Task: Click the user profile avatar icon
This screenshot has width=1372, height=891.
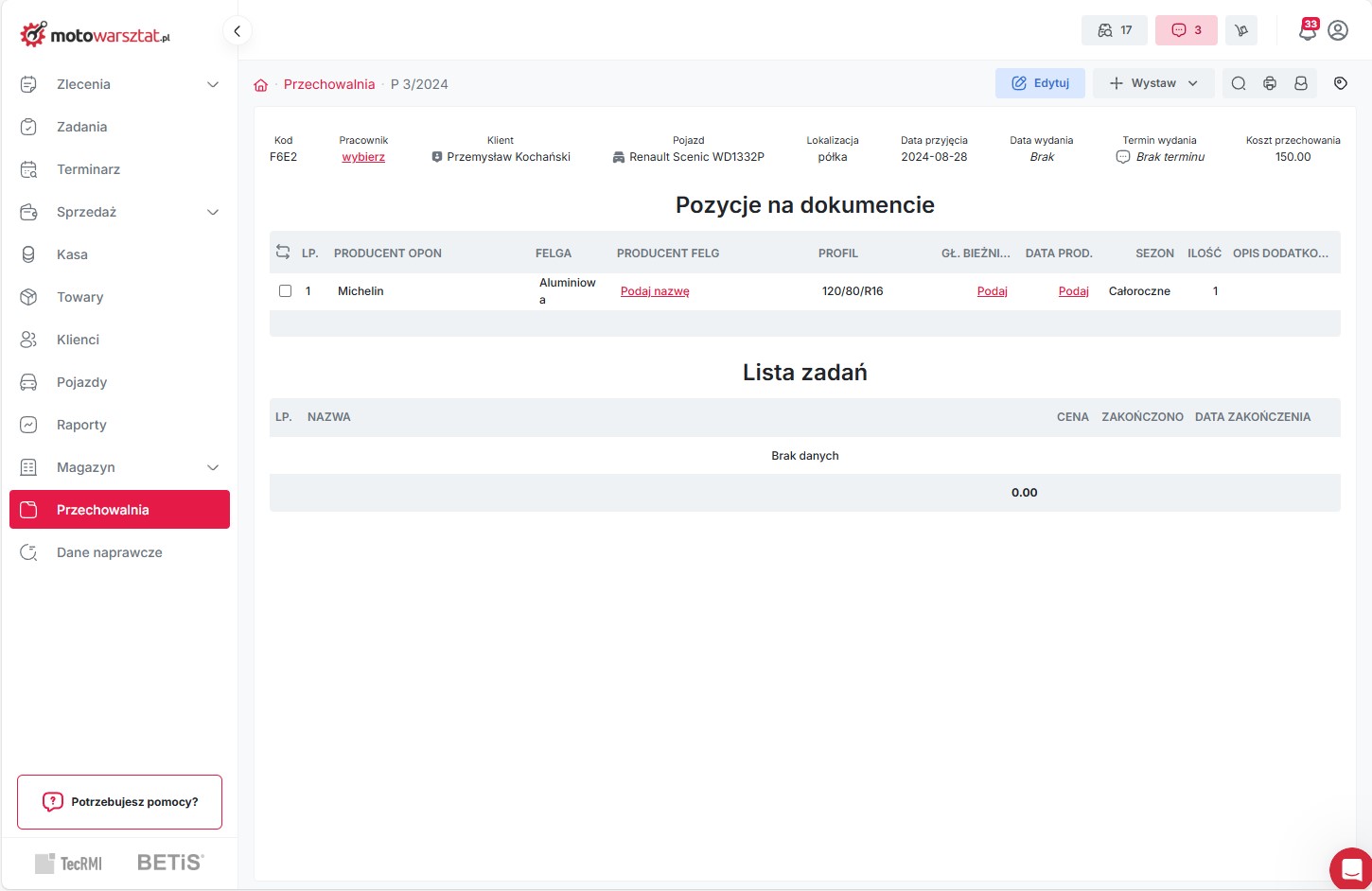Action: [1338, 30]
